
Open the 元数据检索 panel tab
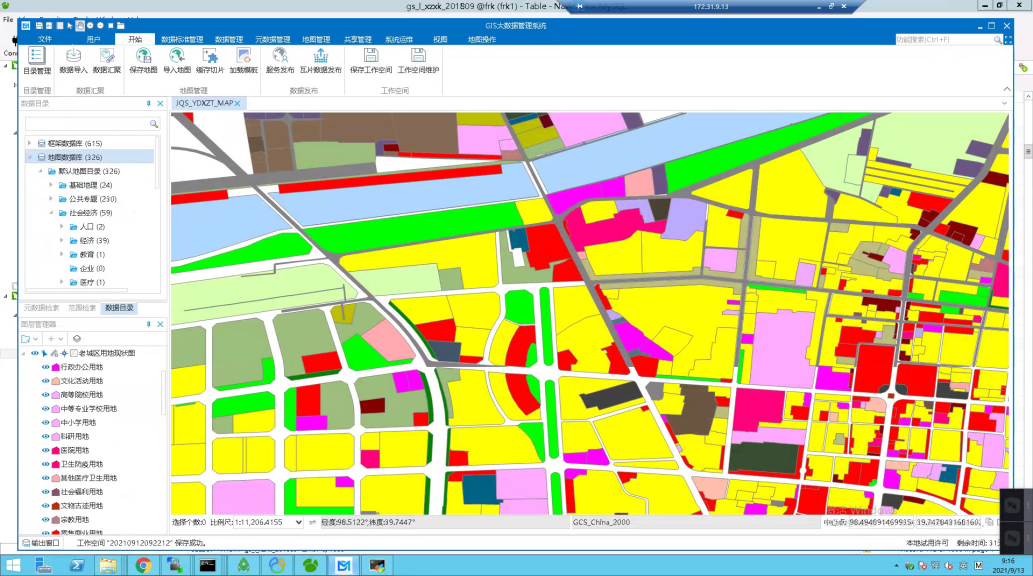point(41,308)
